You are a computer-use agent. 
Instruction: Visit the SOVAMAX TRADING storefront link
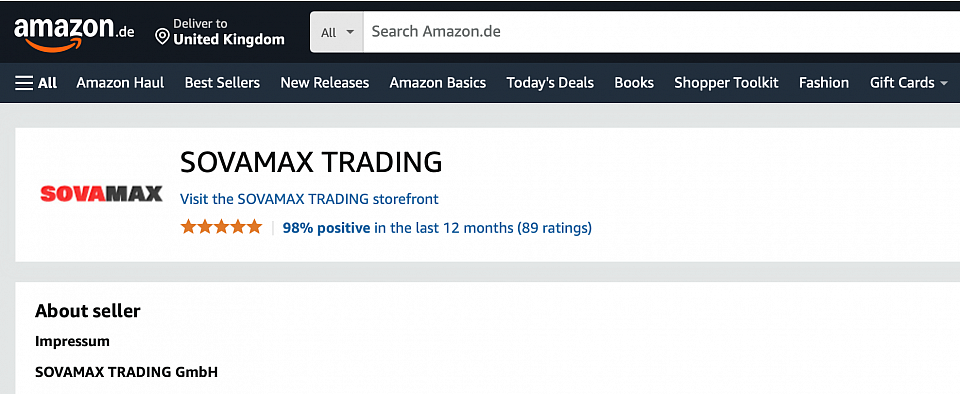point(309,199)
